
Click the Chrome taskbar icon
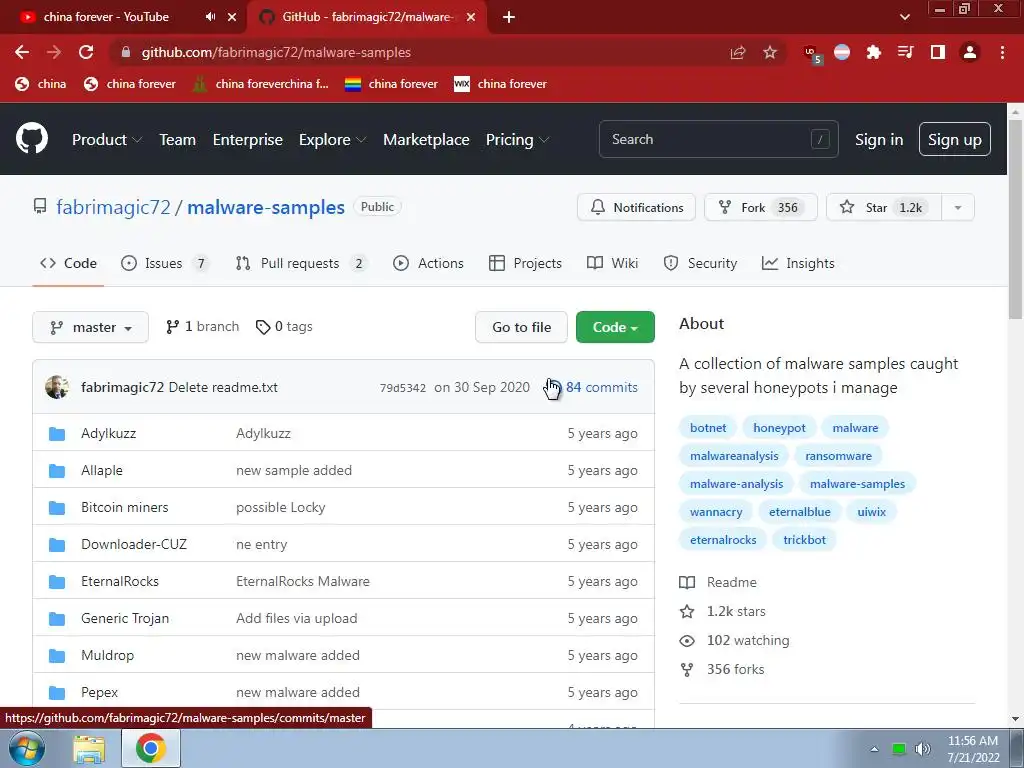pyautogui.click(x=151, y=748)
